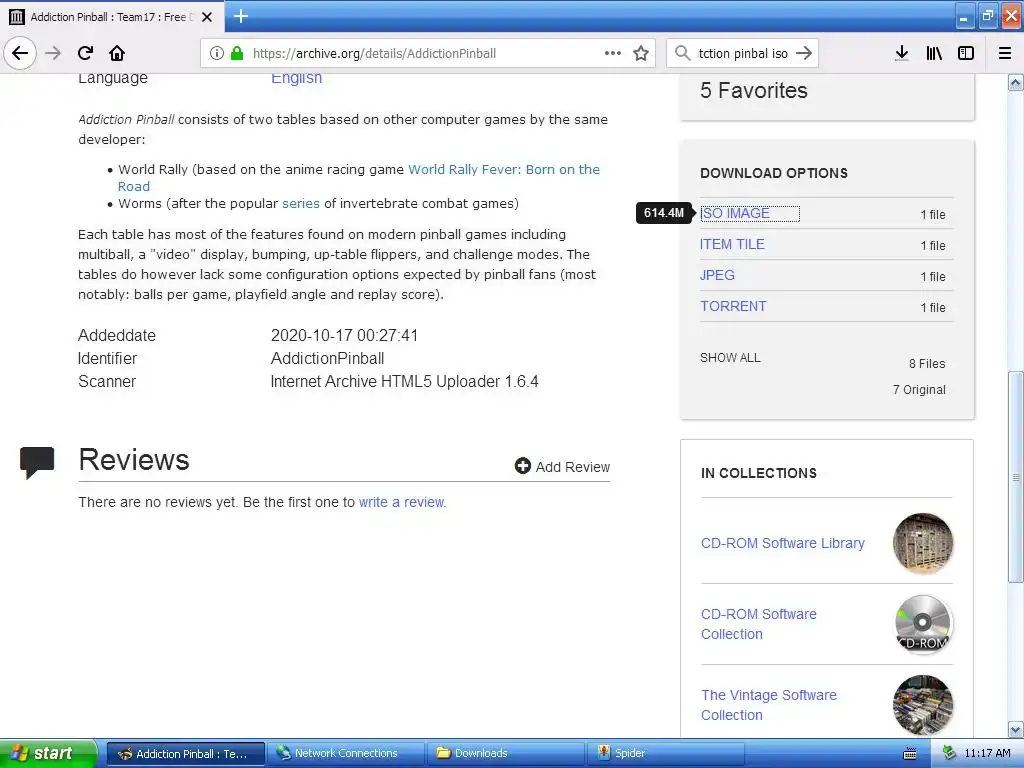Open CD-ROM Software Collection link
This screenshot has width=1024, height=768.
coord(758,624)
